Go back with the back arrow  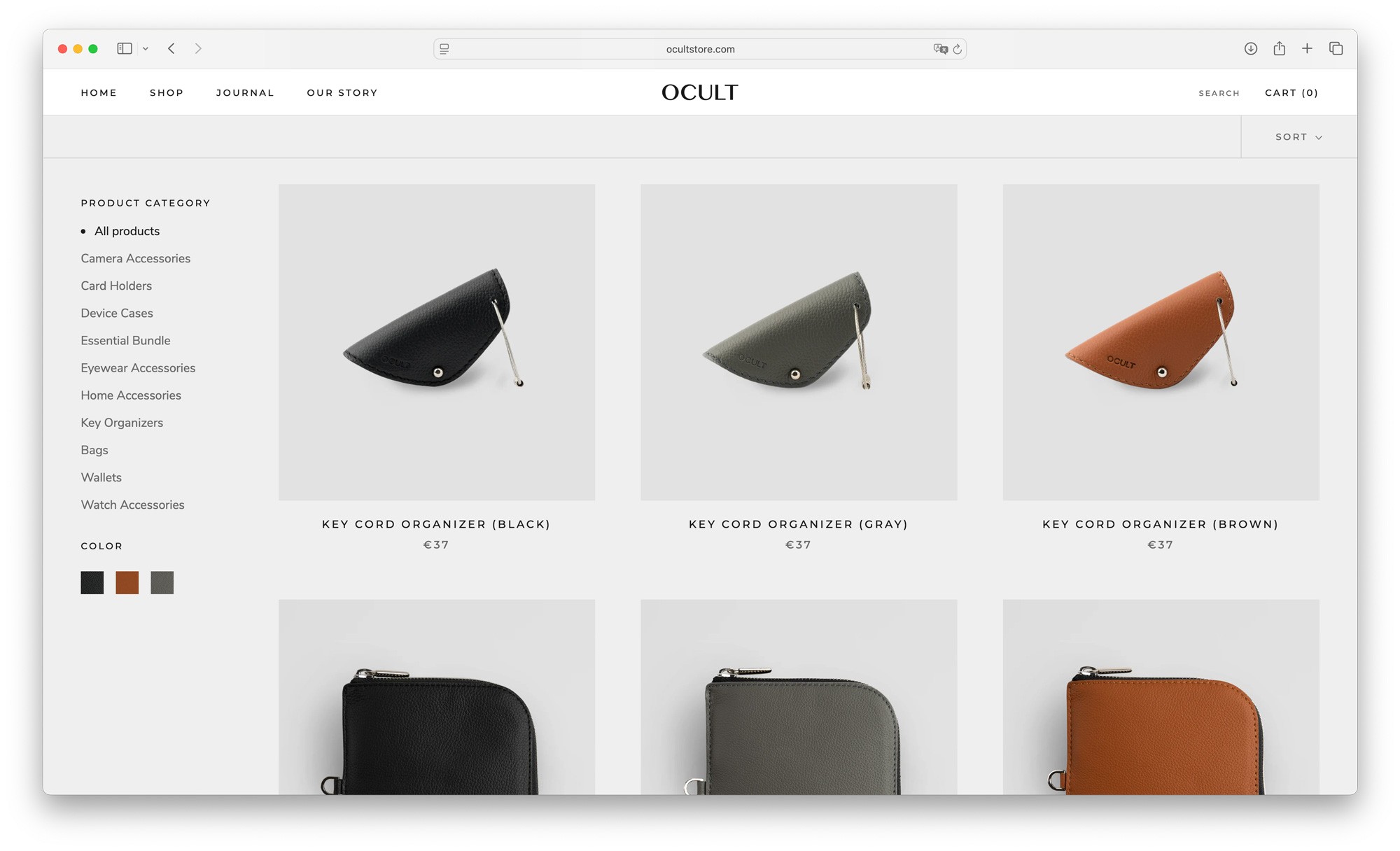point(171,48)
